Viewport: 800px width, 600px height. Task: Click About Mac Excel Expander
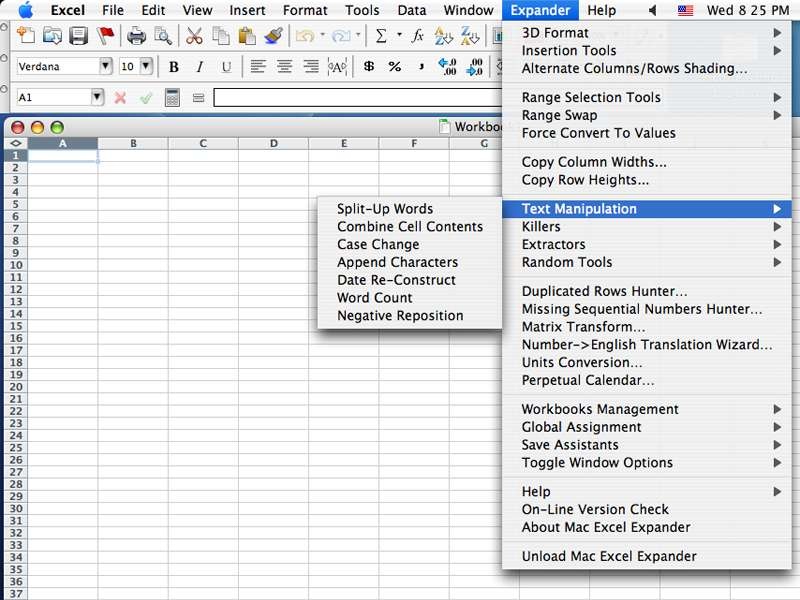coord(647,528)
